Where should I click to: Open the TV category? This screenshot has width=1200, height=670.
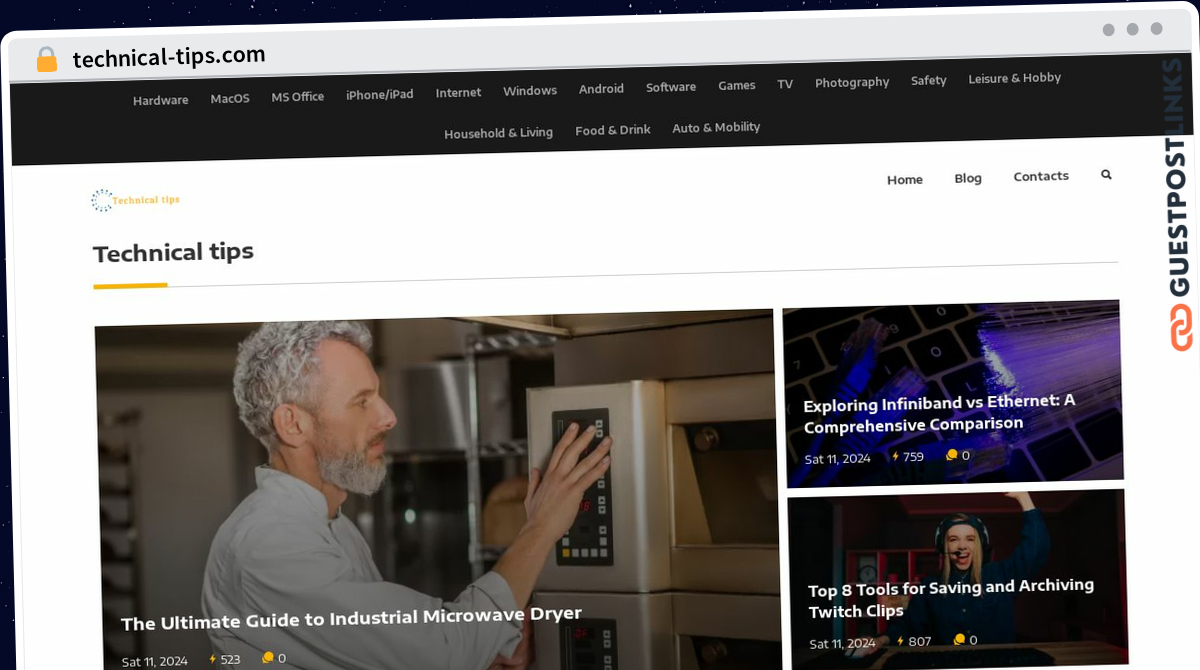(x=785, y=84)
